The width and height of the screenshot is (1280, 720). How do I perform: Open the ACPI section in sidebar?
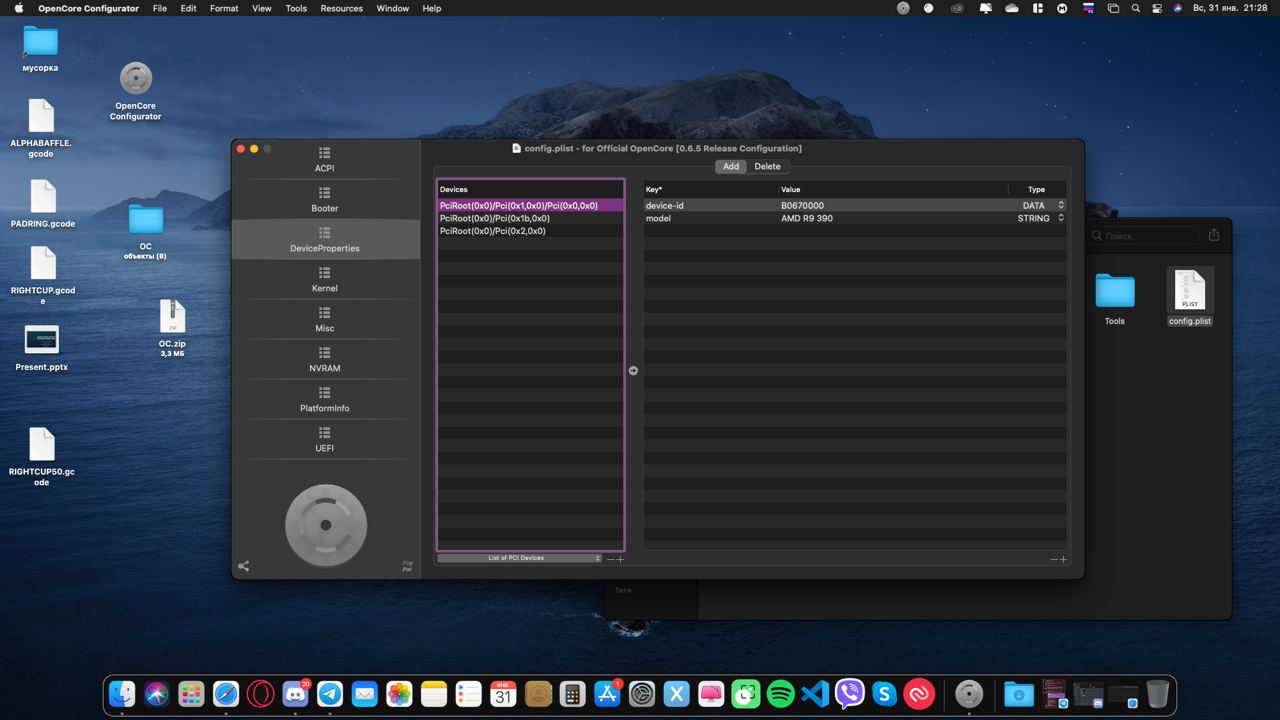click(x=325, y=159)
